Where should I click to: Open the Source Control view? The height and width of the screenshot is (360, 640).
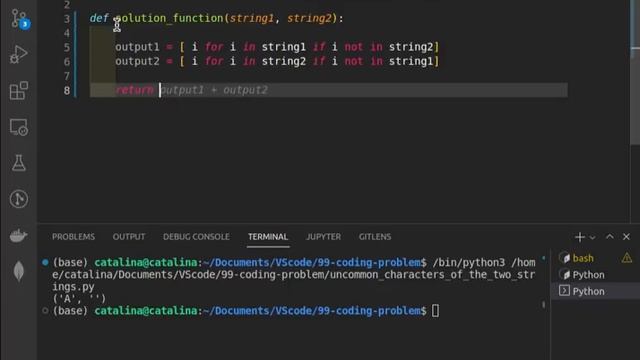pos(19,19)
